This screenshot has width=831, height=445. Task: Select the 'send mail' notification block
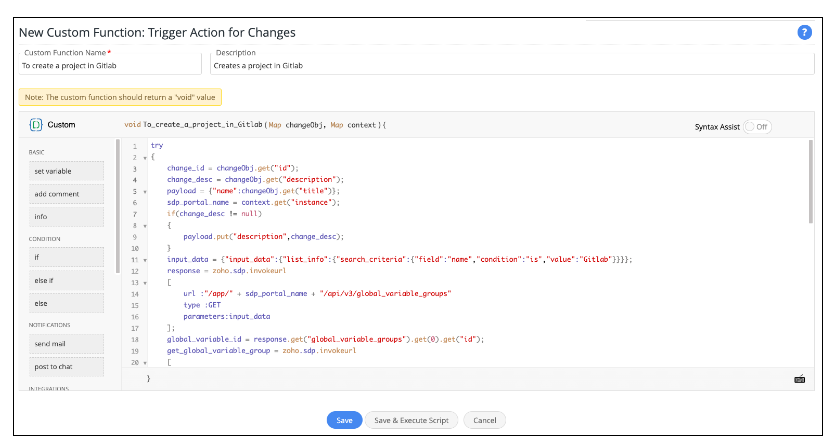coord(66,344)
